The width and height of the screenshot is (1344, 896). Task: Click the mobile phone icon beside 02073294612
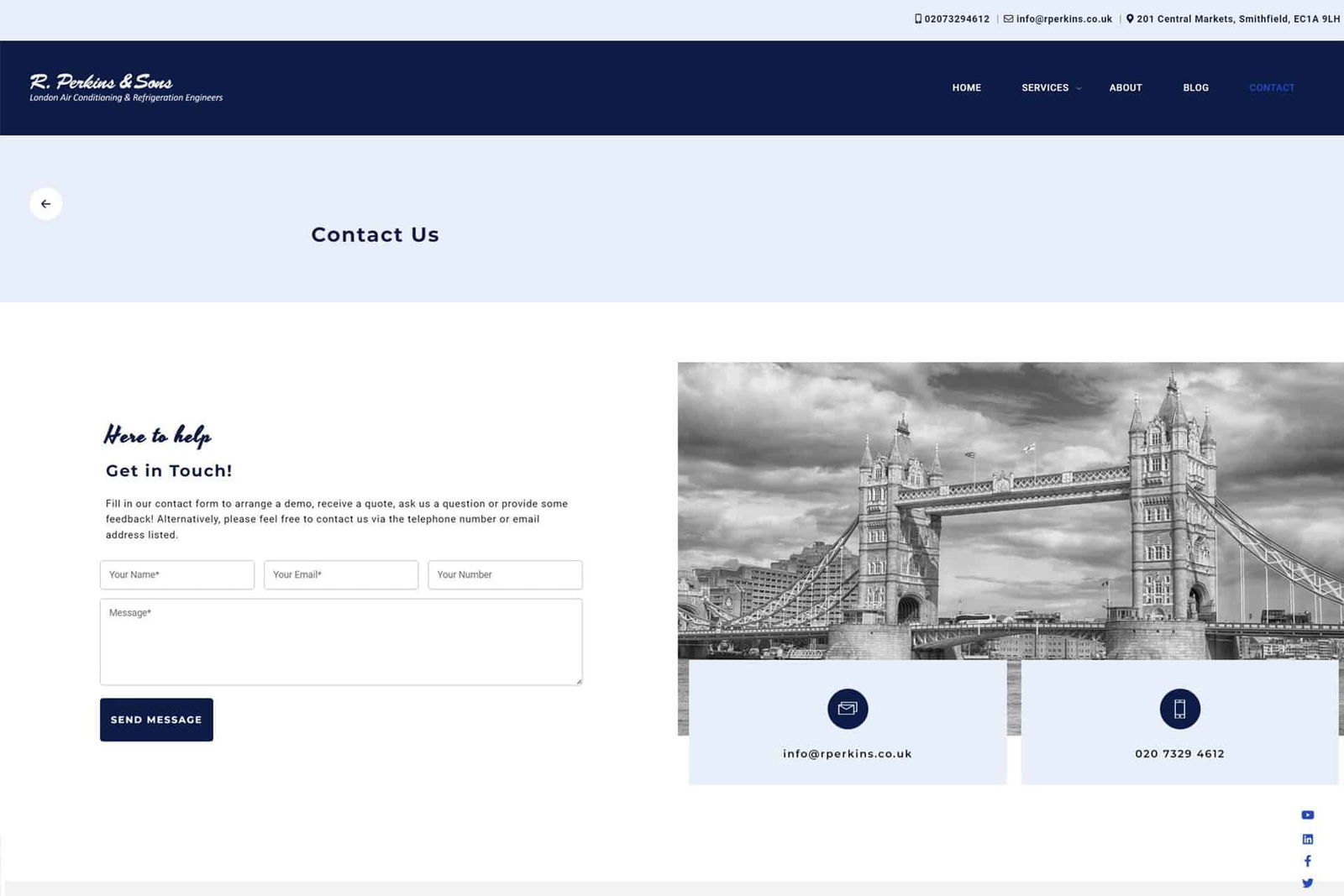click(x=916, y=18)
